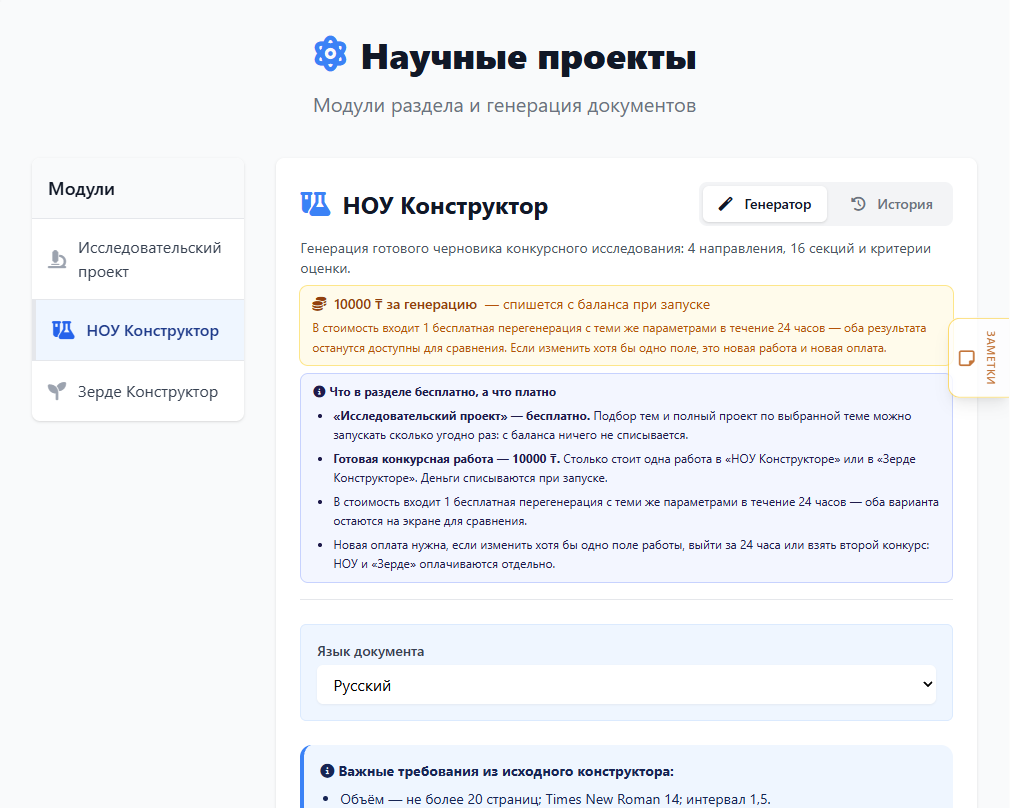Screen dimensions: 1010x808
Task: Click the 10000 ₸ за генерацию text
Action: (x=405, y=304)
